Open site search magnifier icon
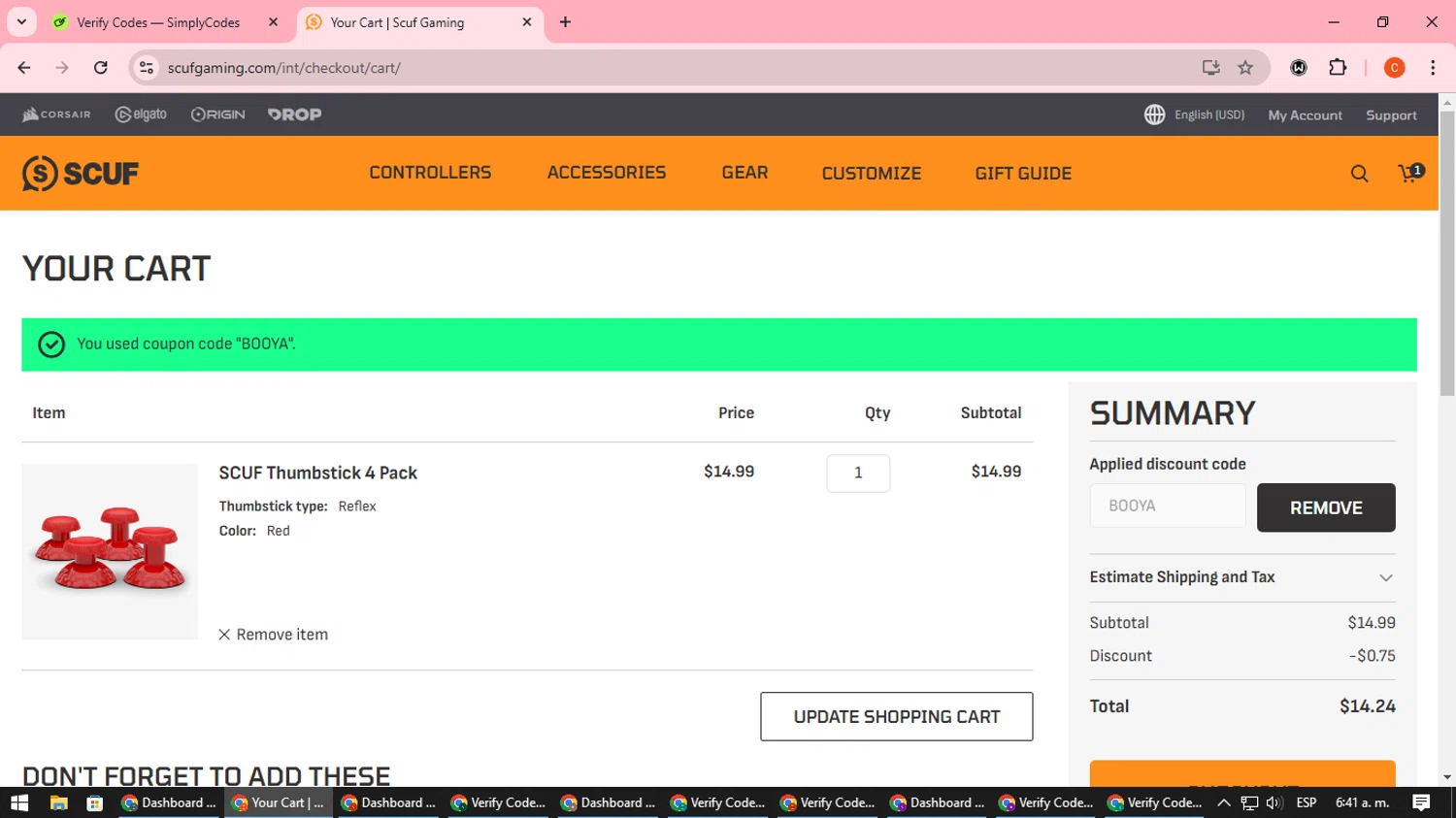The width and height of the screenshot is (1456, 818). 1359,174
